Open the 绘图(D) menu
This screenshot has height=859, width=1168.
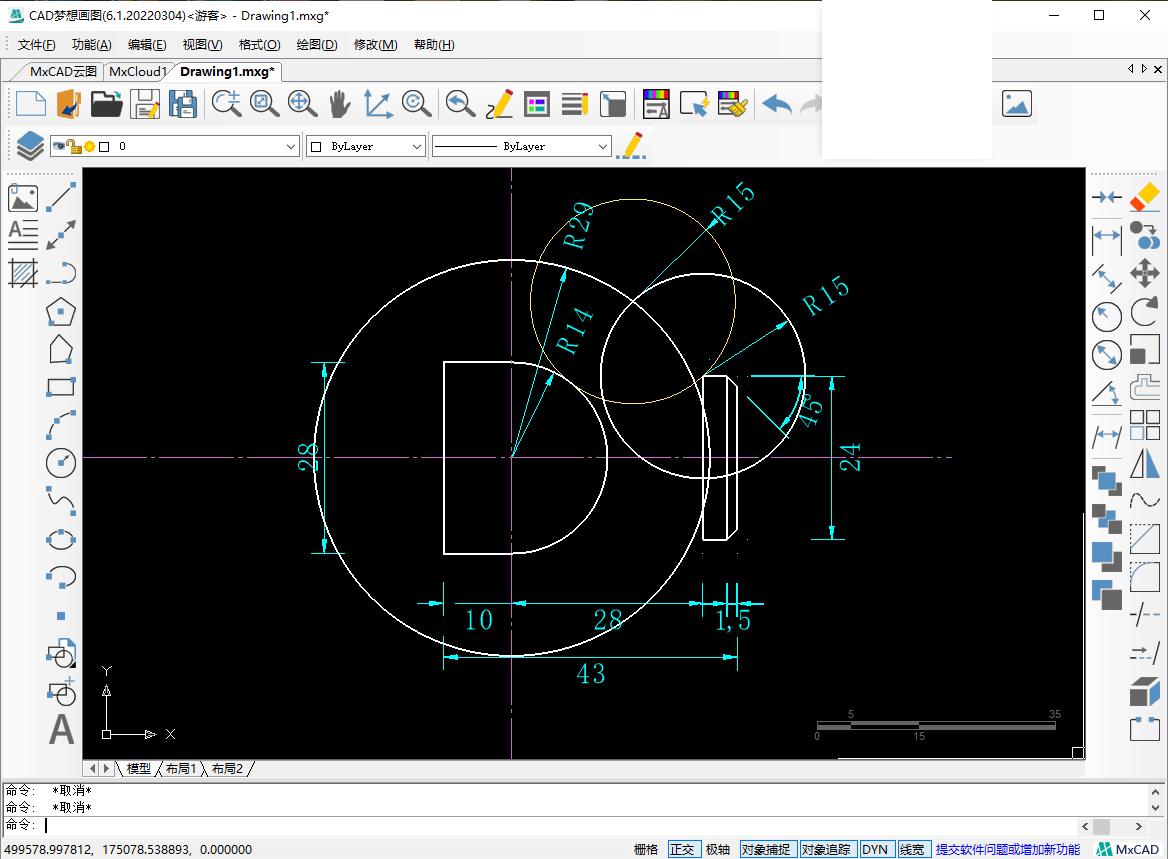click(x=316, y=45)
